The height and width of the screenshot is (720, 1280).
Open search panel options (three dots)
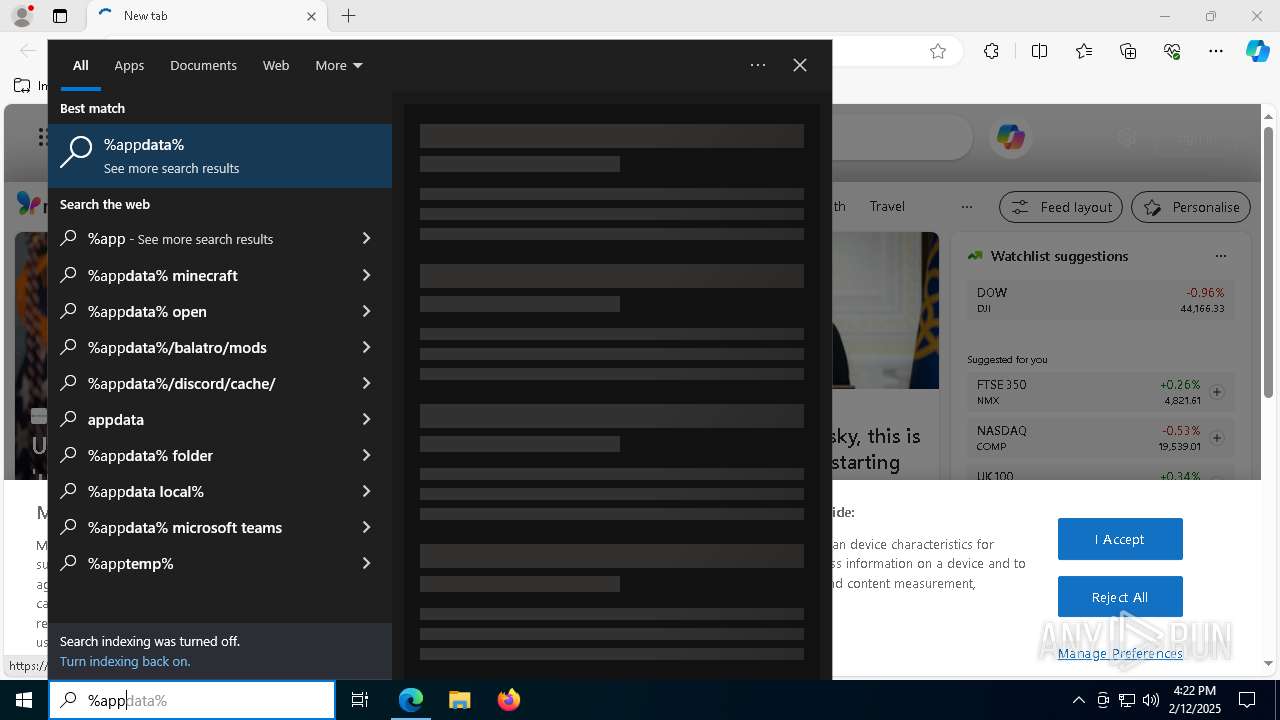tap(758, 65)
